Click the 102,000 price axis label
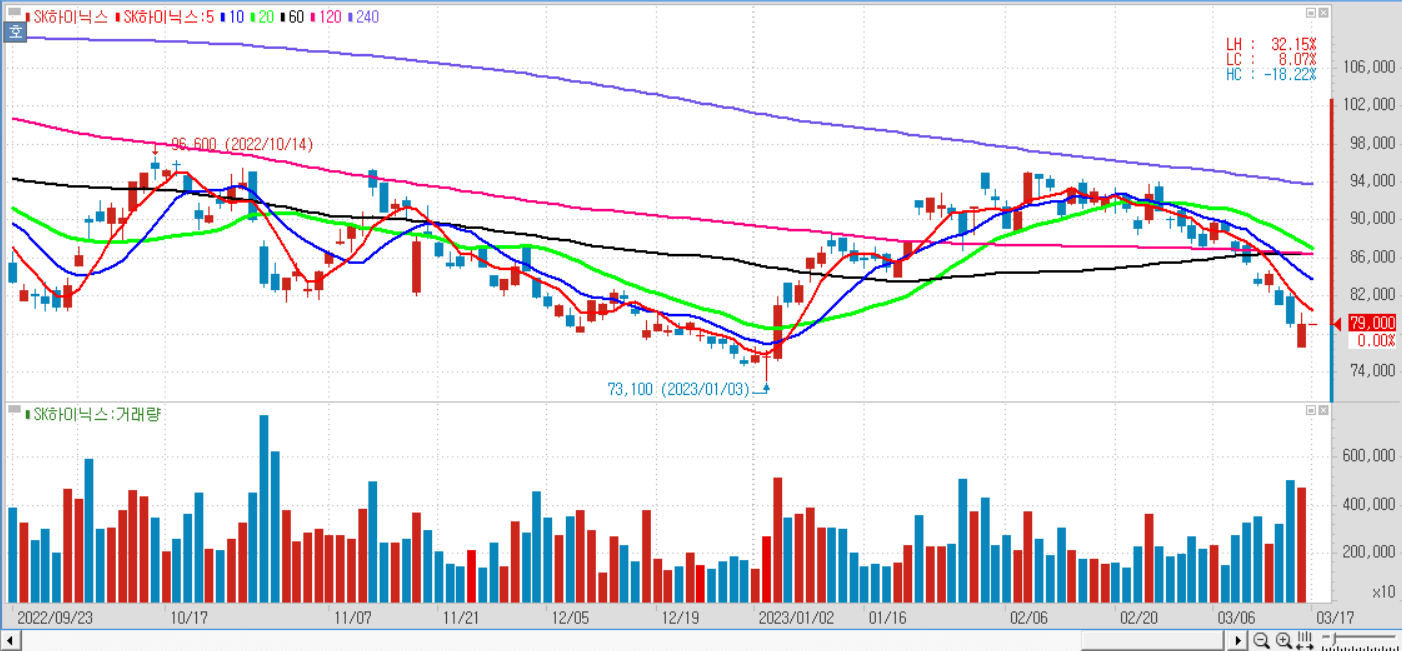1402x651 pixels. click(x=1371, y=105)
